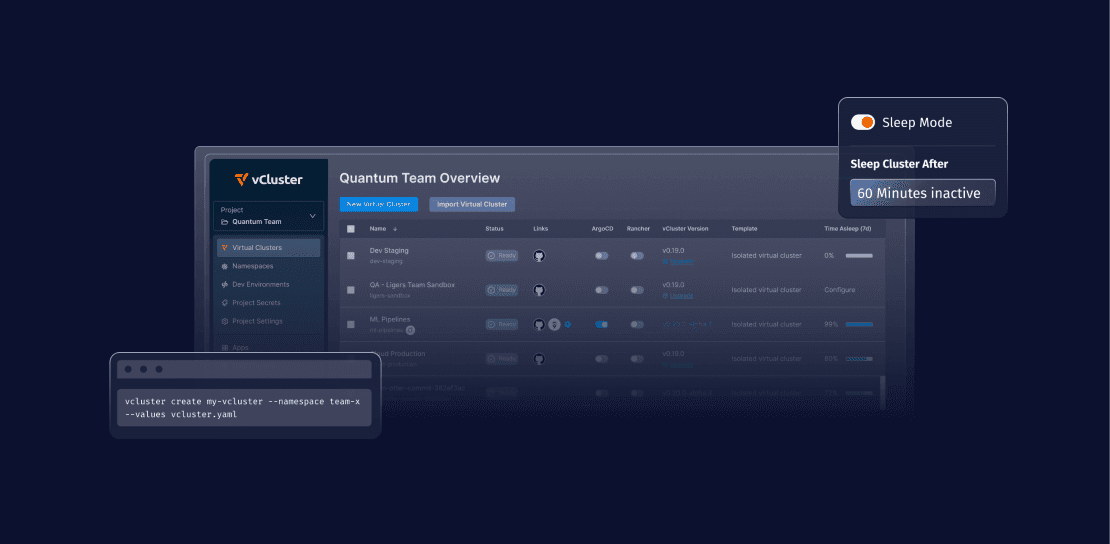Open Namespaces in sidebar
The width and height of the screenshot is (1110, 544).
(252, 266)
